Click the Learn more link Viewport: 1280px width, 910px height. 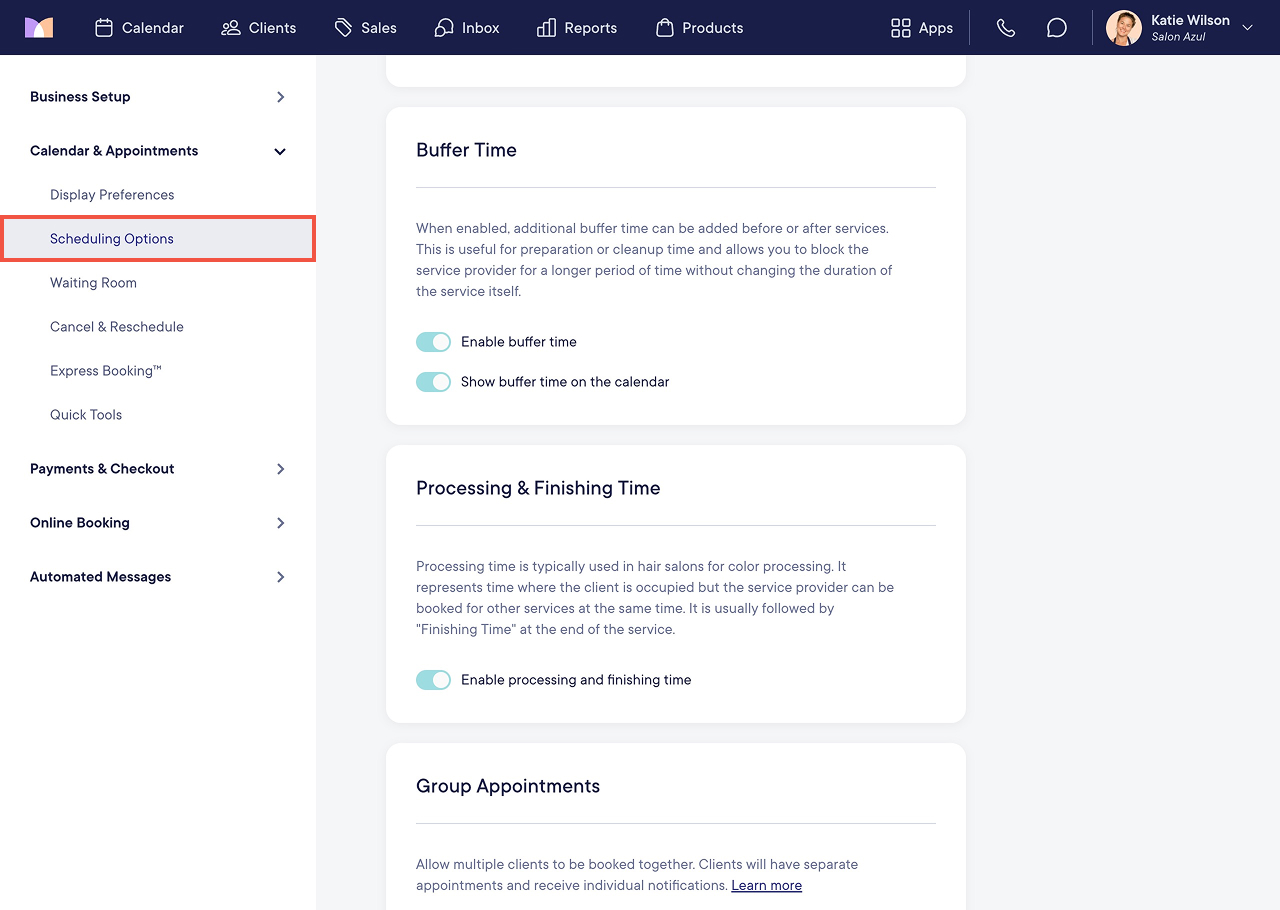[x=767, y=886]
